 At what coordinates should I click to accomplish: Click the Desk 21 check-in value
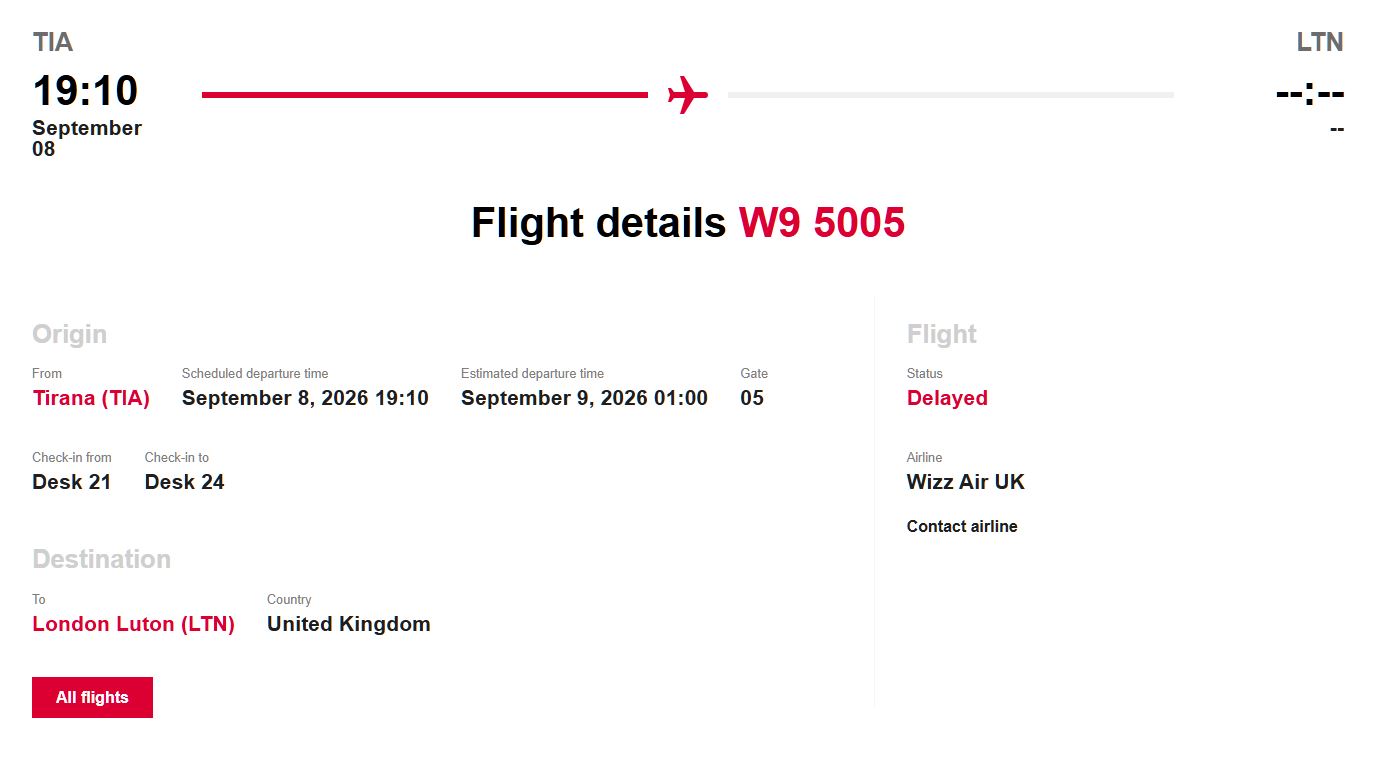(x=72, y=482)
